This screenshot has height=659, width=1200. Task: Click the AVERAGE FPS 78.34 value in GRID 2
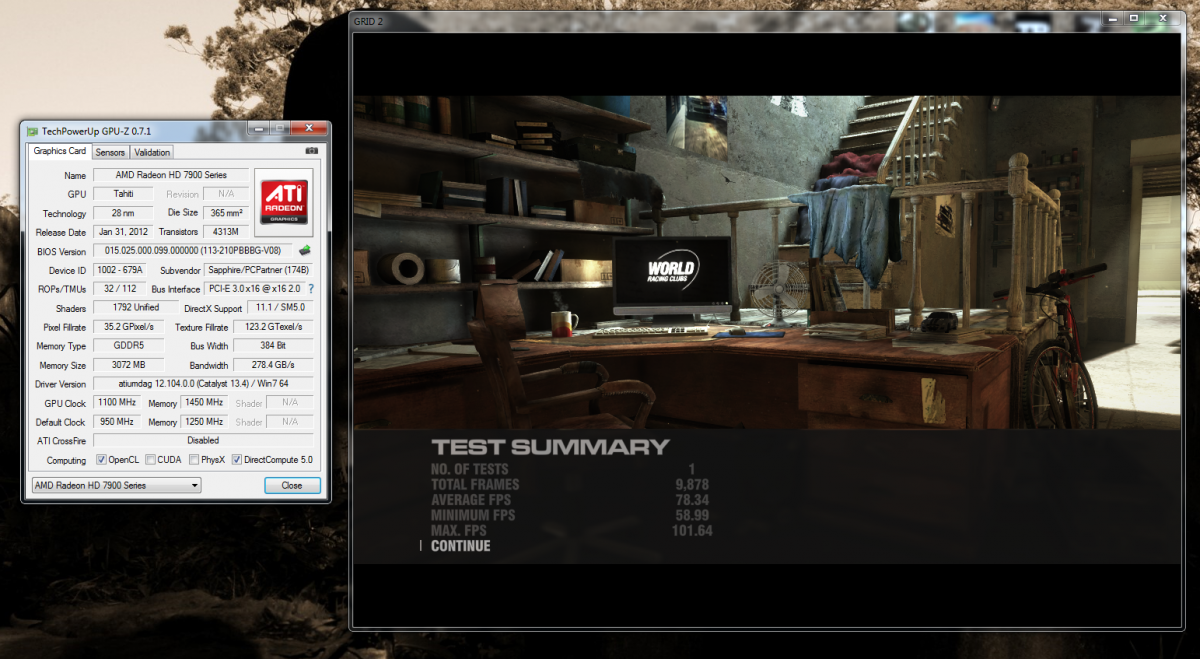coord(692,500)
